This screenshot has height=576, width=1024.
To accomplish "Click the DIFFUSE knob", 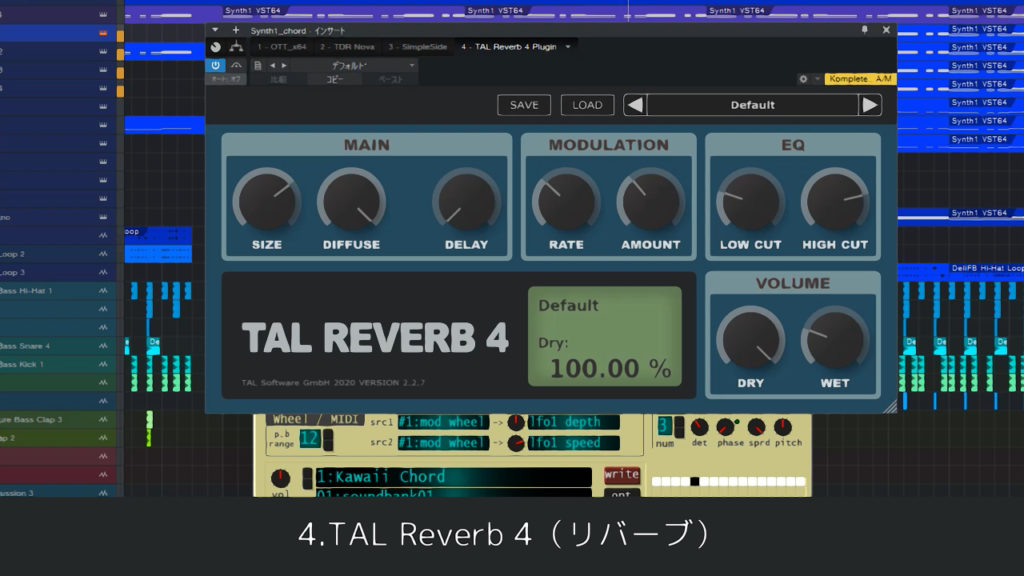I will (x=351, y=201).
